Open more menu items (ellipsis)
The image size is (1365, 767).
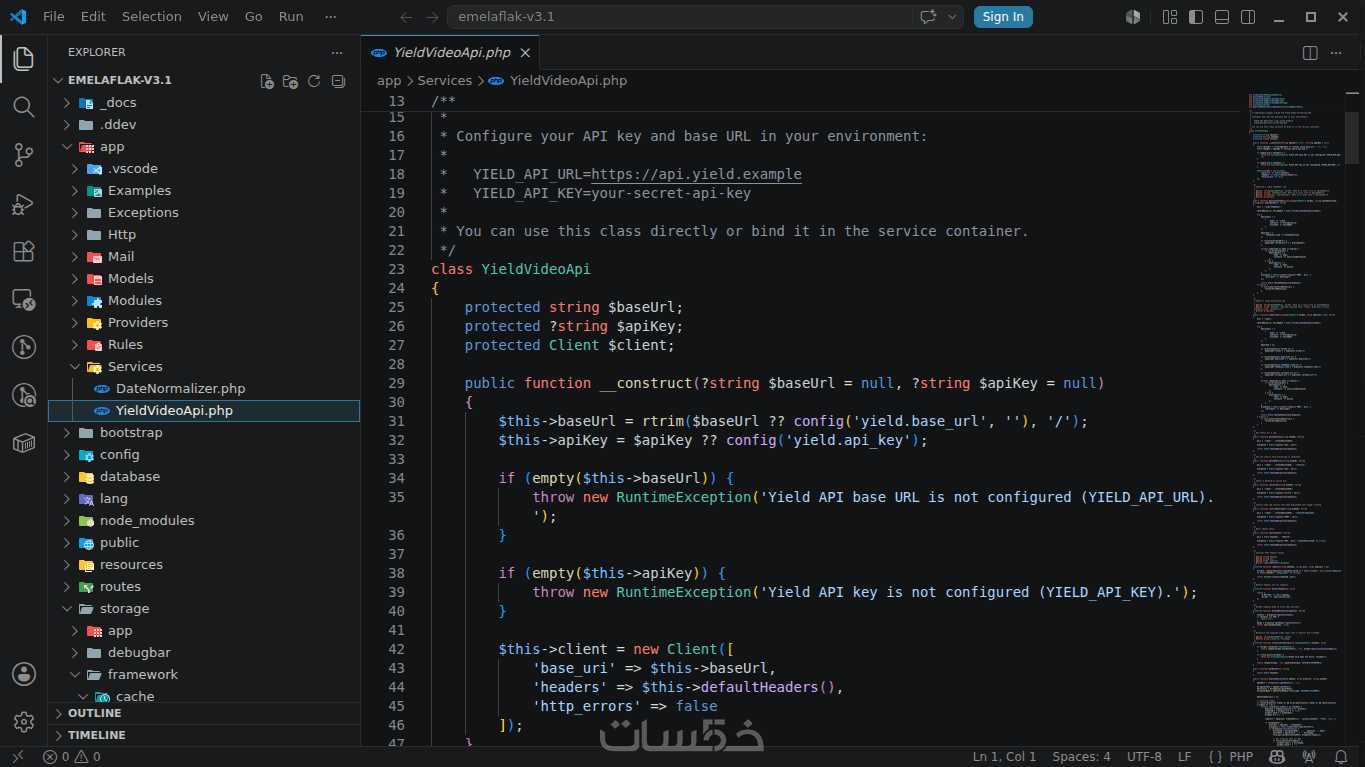(330, 16)
